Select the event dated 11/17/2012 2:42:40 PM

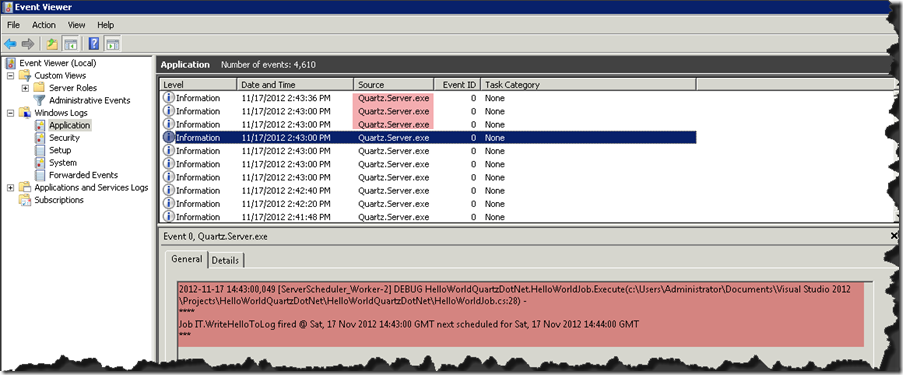pos(428,191)
